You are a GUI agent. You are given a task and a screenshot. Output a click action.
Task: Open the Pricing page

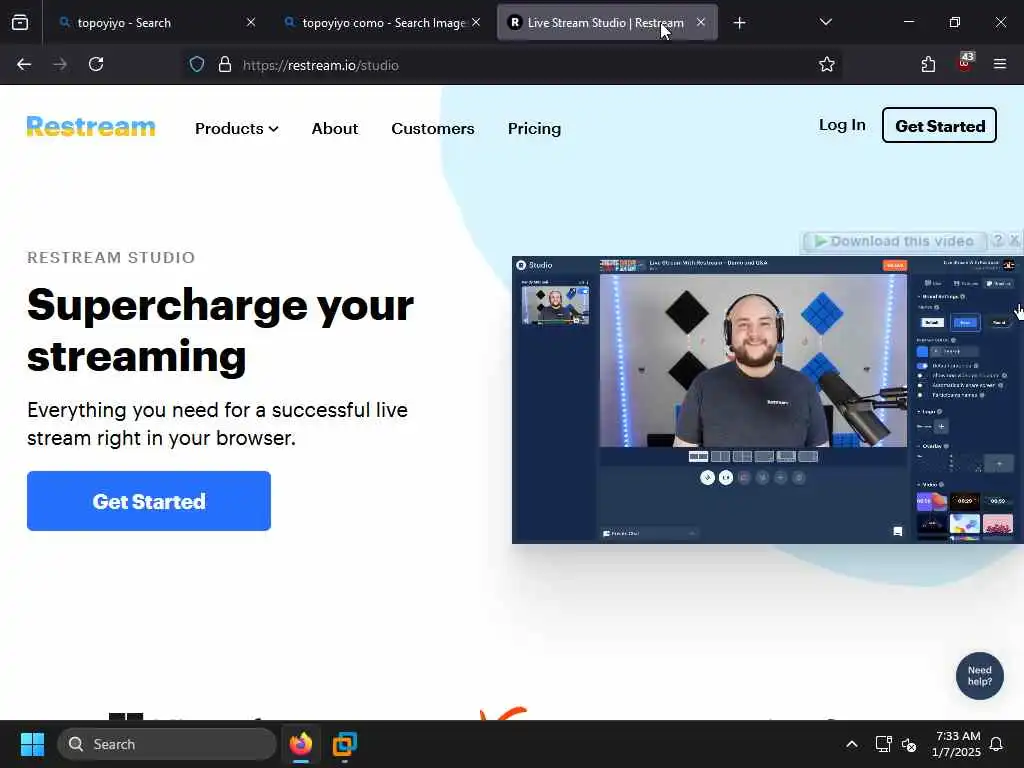(534, 129)
